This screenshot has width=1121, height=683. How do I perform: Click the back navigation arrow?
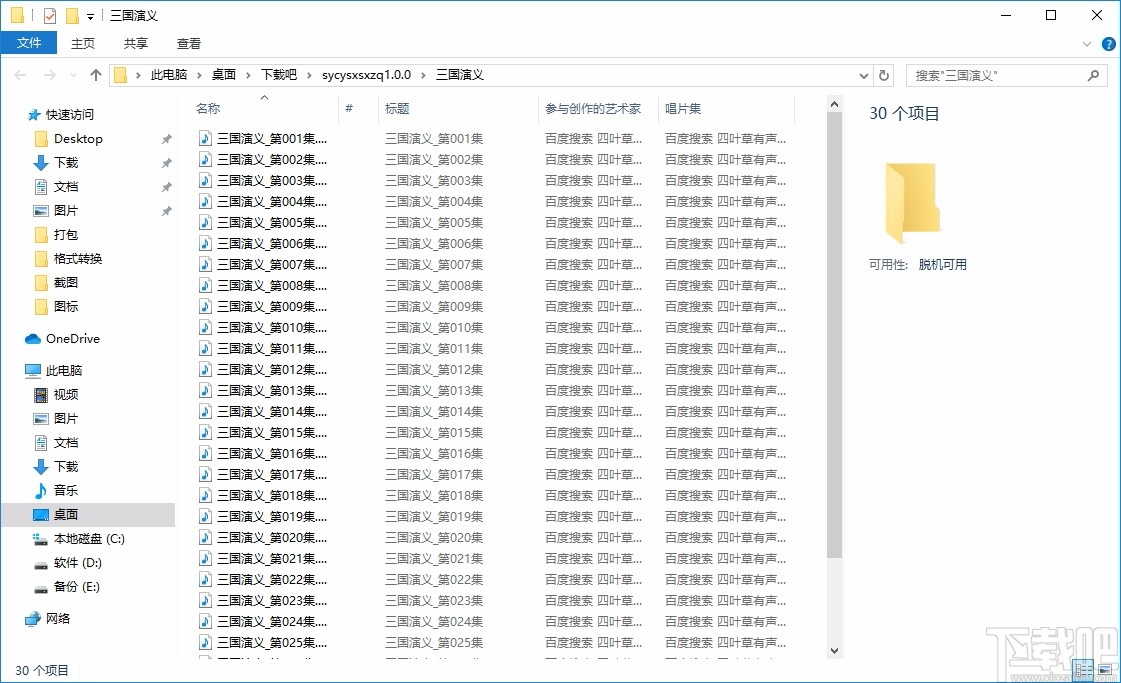tap(20, 74)
